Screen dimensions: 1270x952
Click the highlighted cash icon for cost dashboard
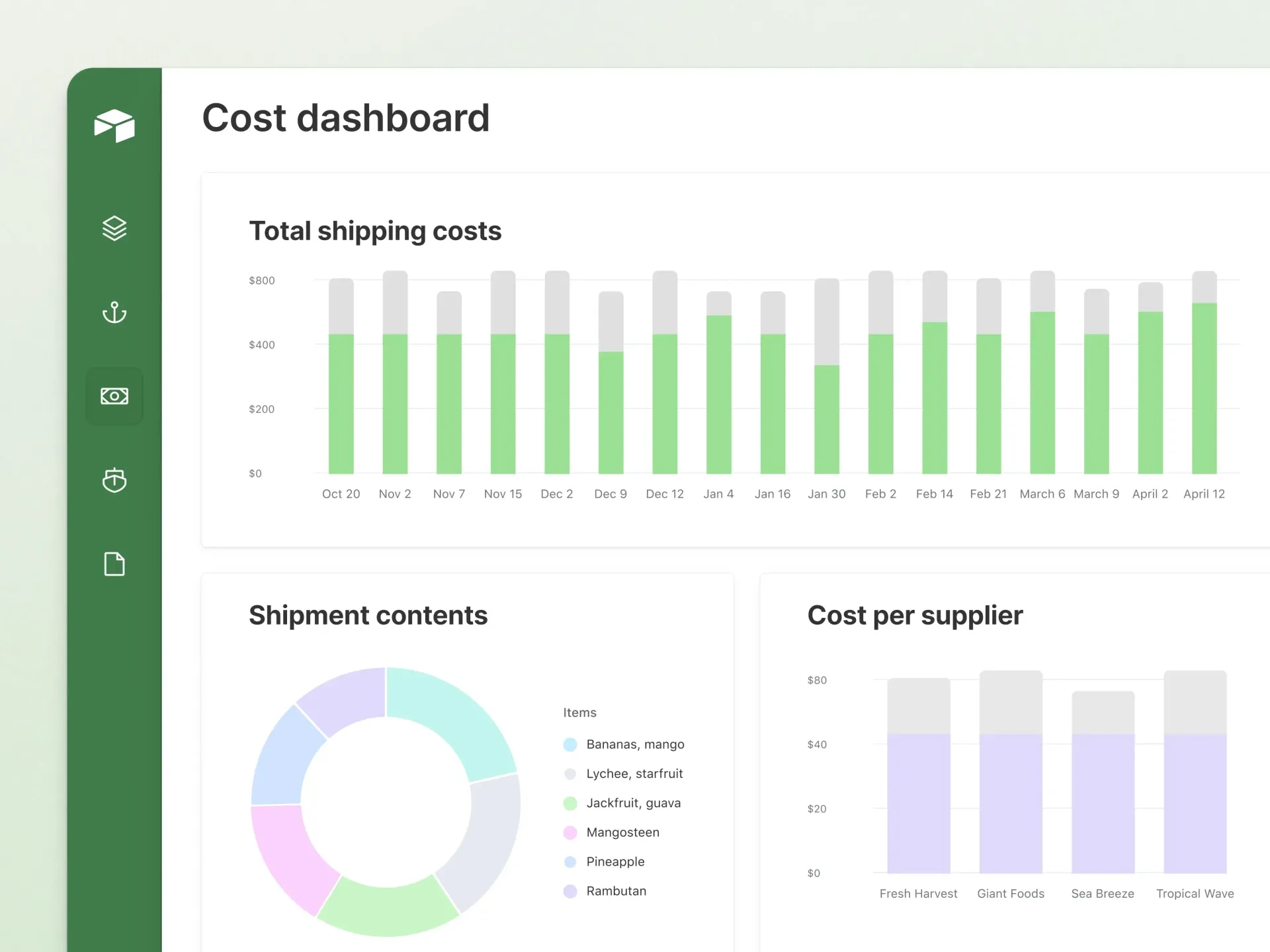[114, 396]
